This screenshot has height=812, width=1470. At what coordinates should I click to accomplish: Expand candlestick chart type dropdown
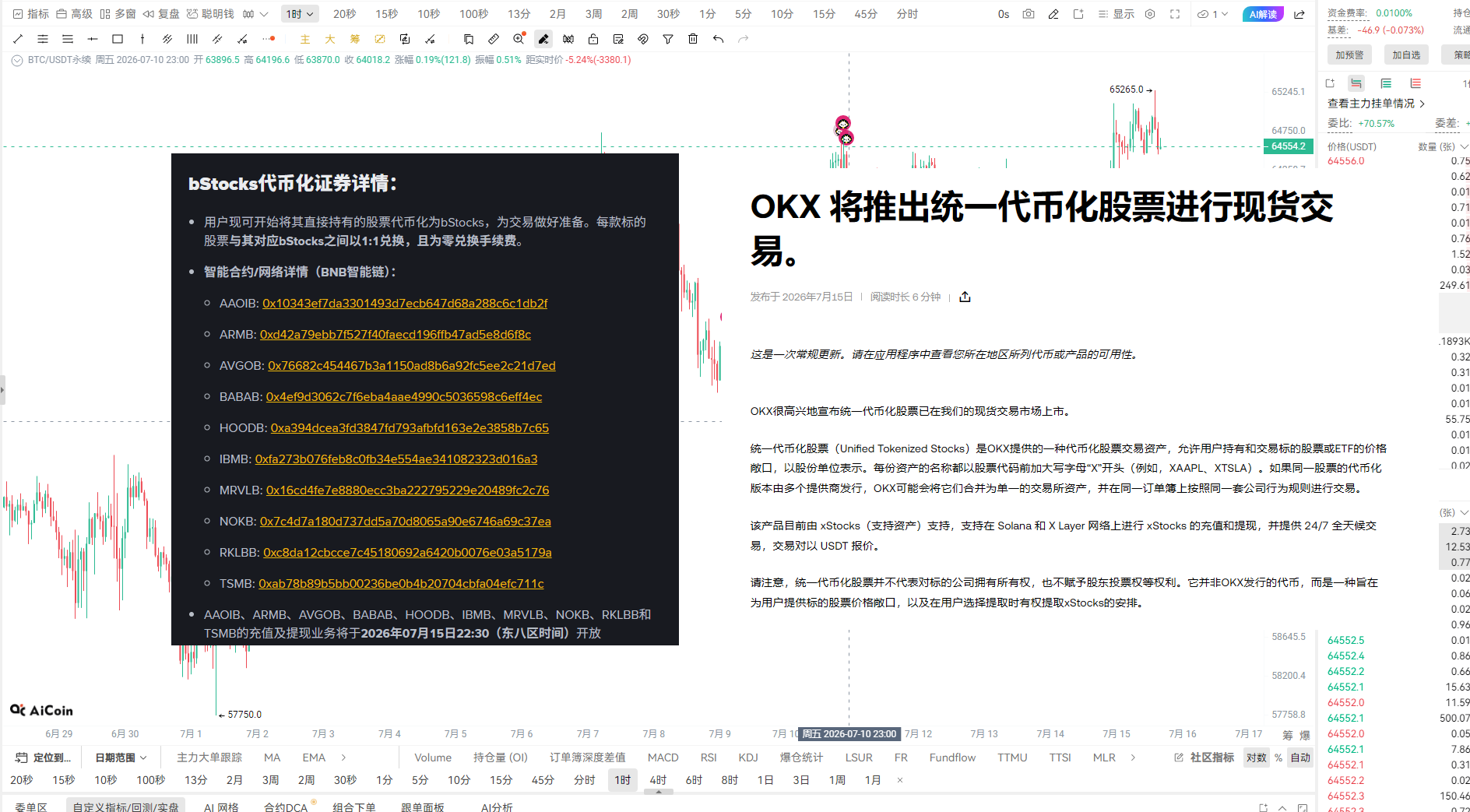(x=255, y=14)
